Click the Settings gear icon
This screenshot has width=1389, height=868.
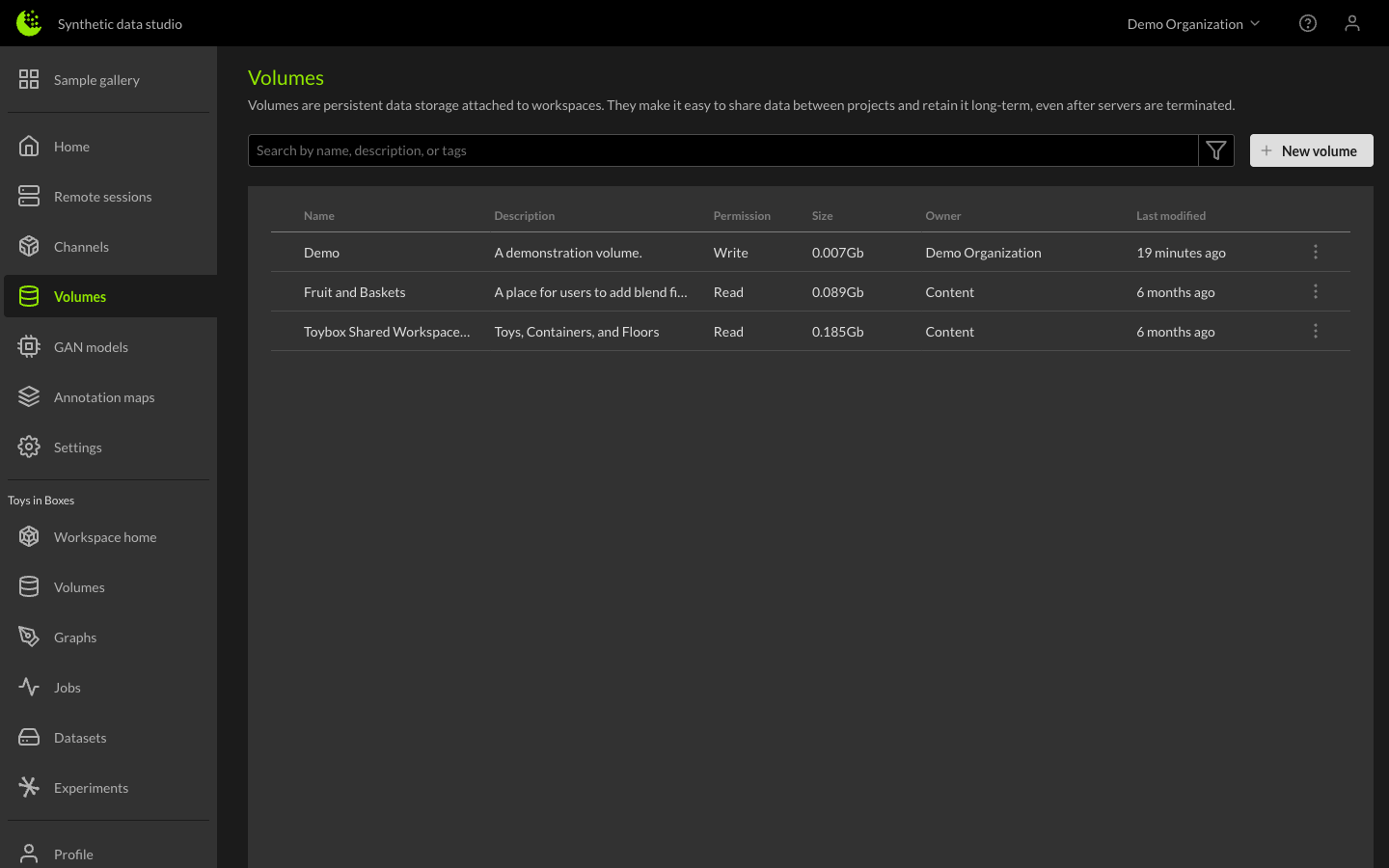click(x=29, y=448)
